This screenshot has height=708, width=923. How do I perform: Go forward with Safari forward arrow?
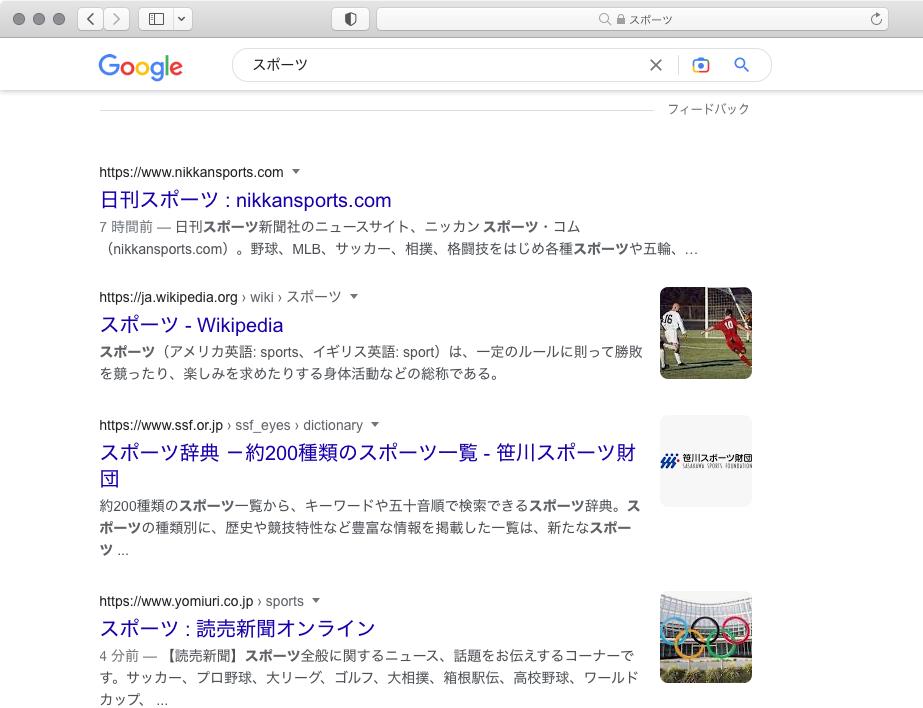(x=117, y=19)
